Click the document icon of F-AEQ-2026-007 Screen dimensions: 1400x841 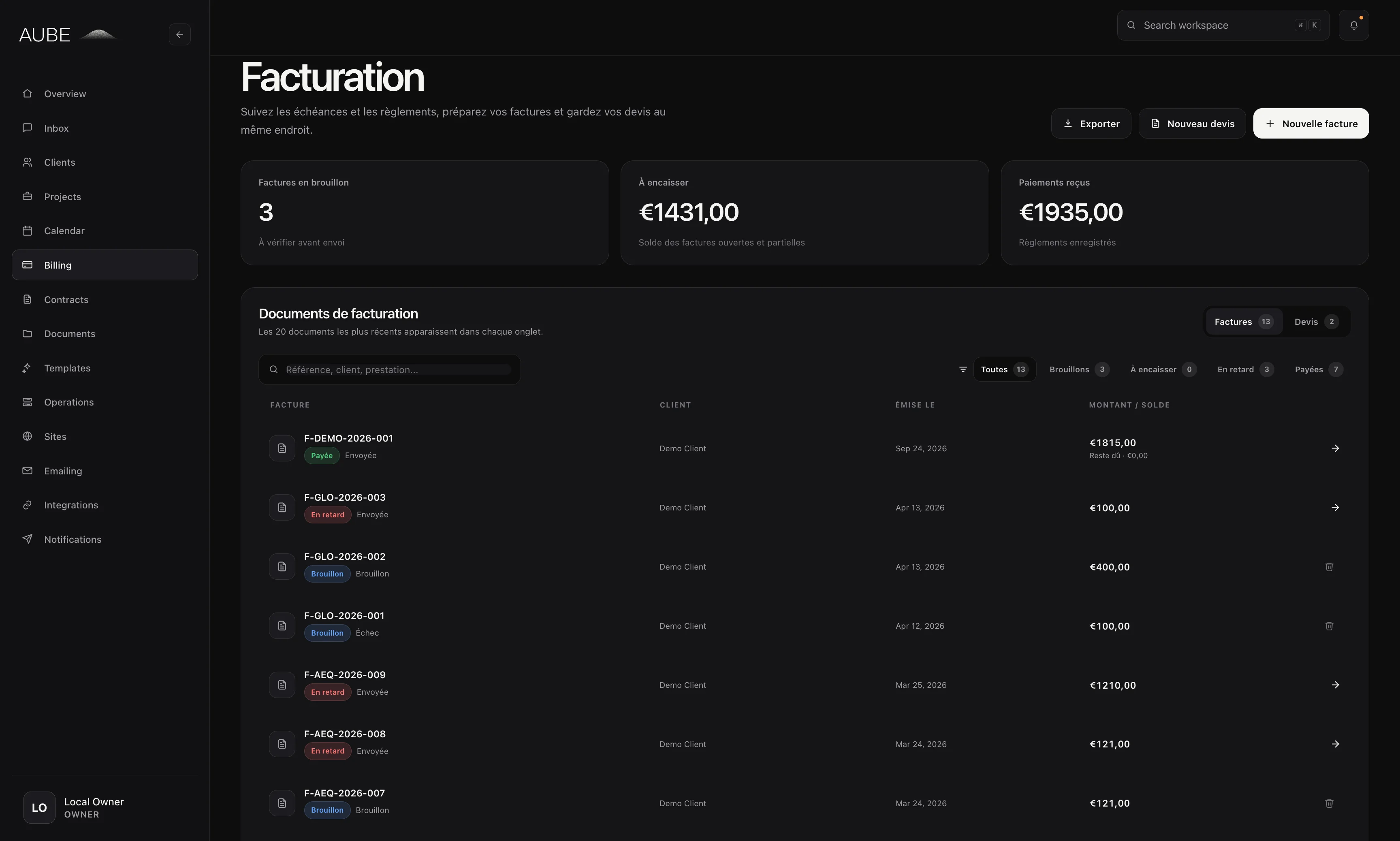pos(282,804)
